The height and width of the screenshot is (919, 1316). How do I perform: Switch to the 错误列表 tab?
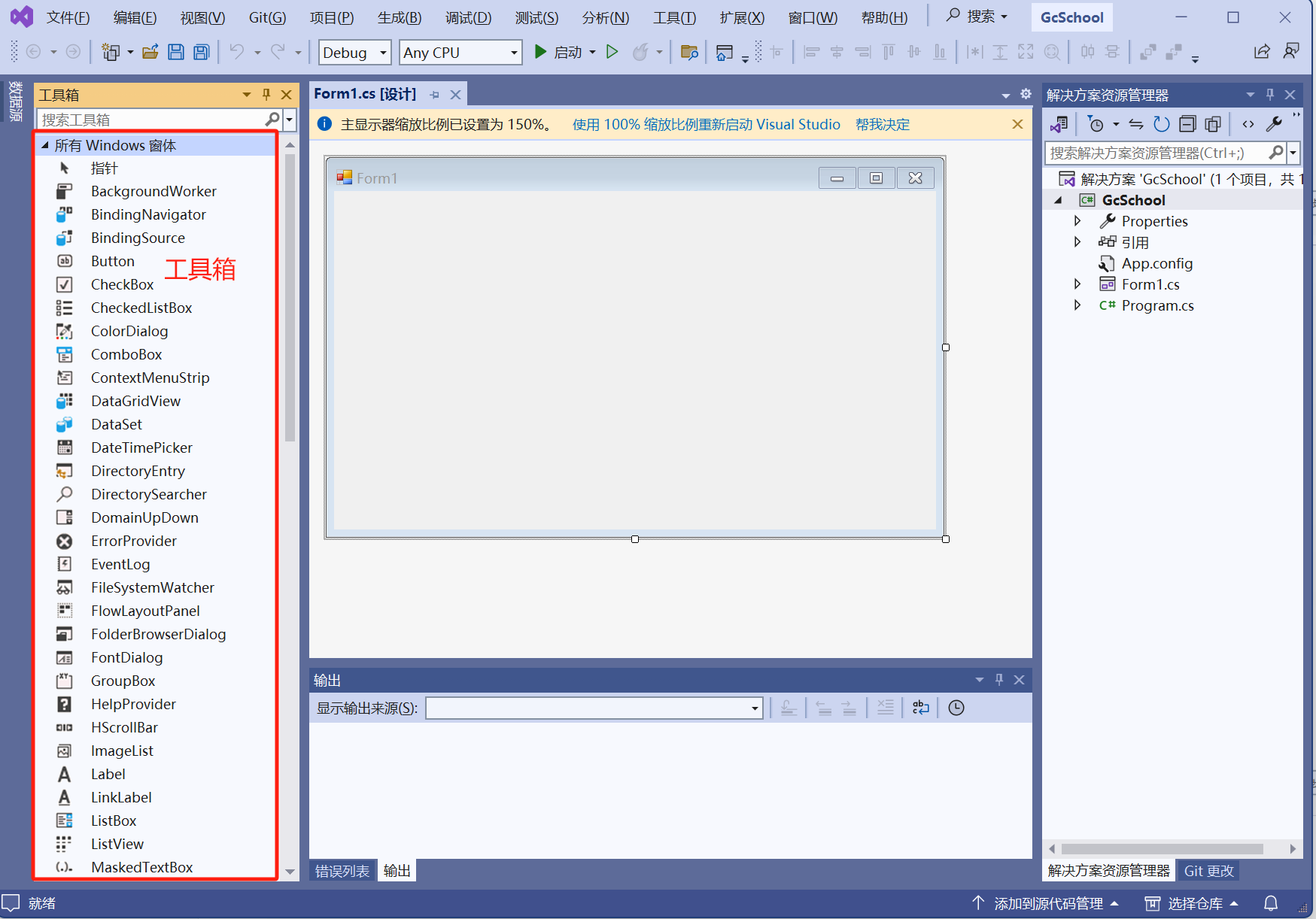point(342,871)
